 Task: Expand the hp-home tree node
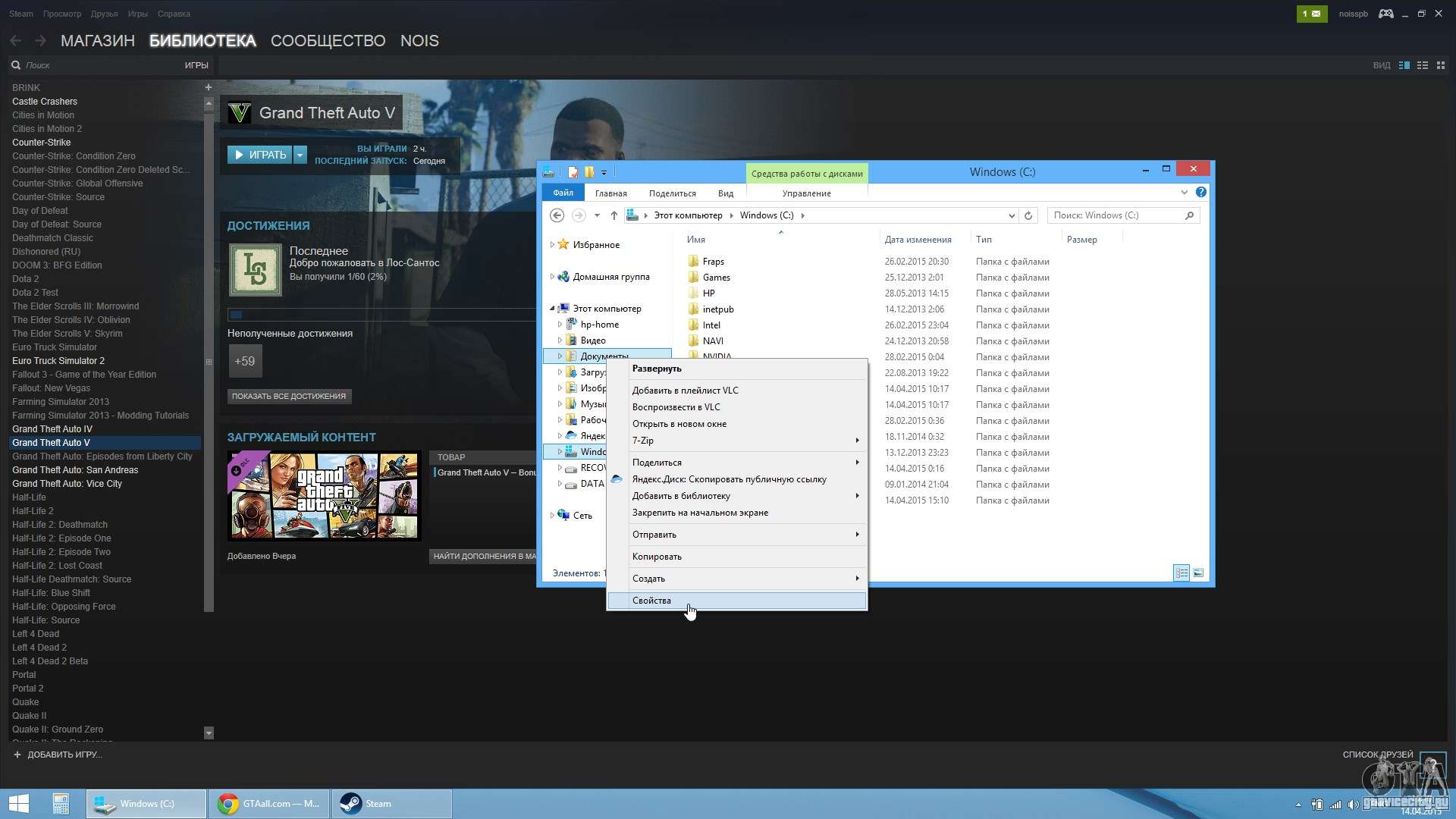coord(560,325)
